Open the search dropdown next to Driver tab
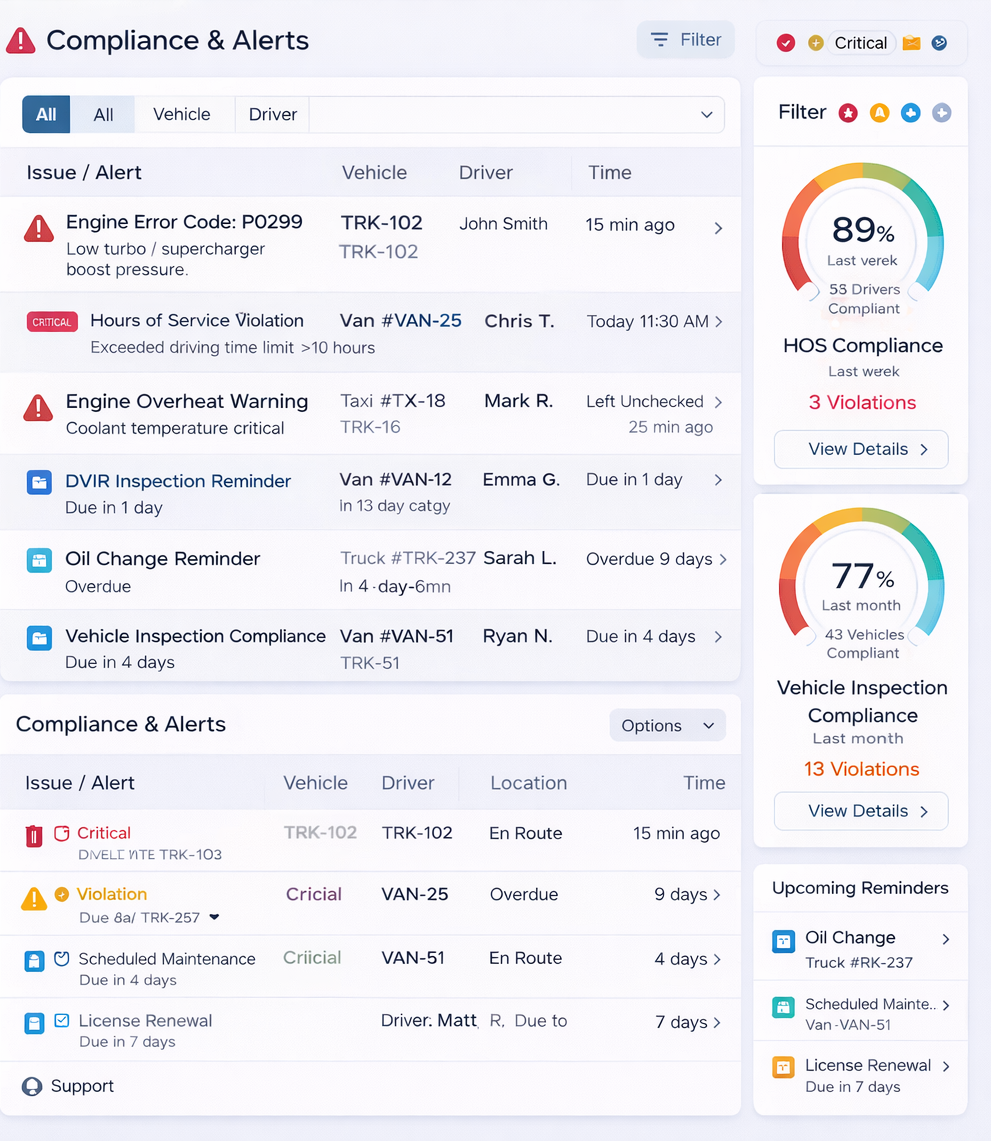This screenshot has width=991, height=1141. pyautogui.click(x=707, y=114)
